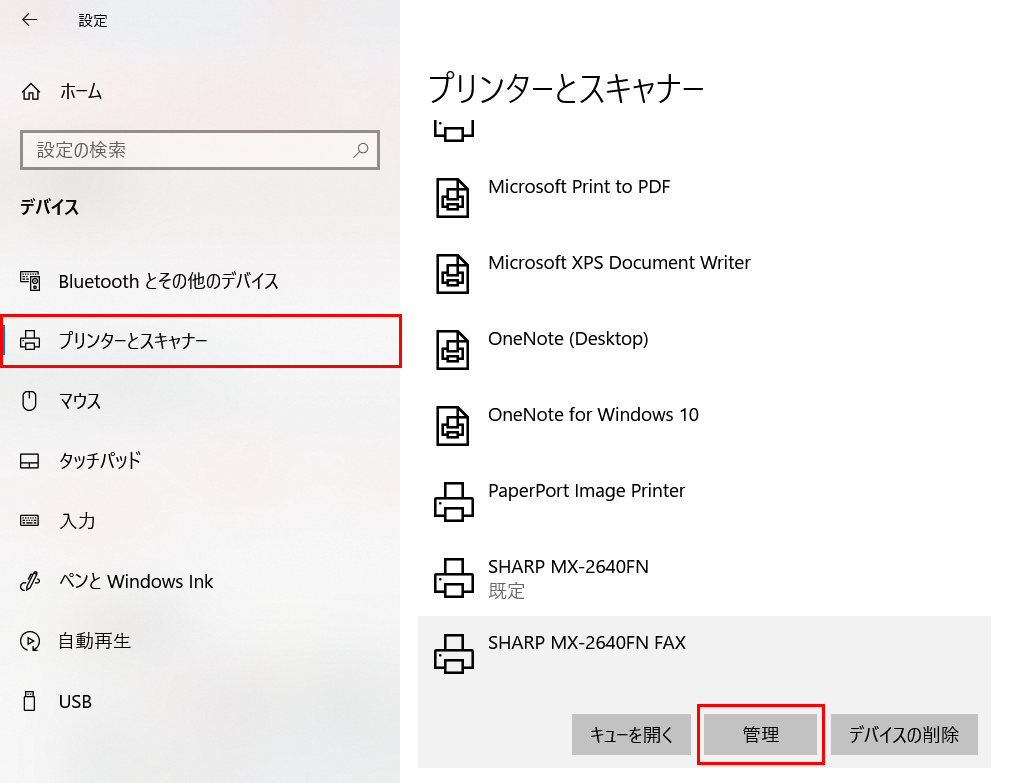Click the mouse icon beside マウス
This screenshot has width=1025, height=783.
point(30,401)
